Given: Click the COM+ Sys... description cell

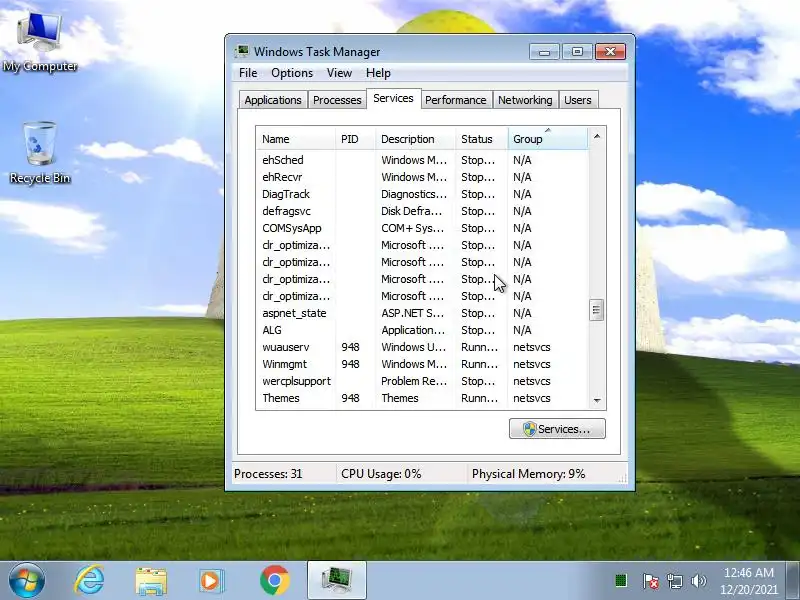Looking at the screenshot, I should tap(413, 228).
